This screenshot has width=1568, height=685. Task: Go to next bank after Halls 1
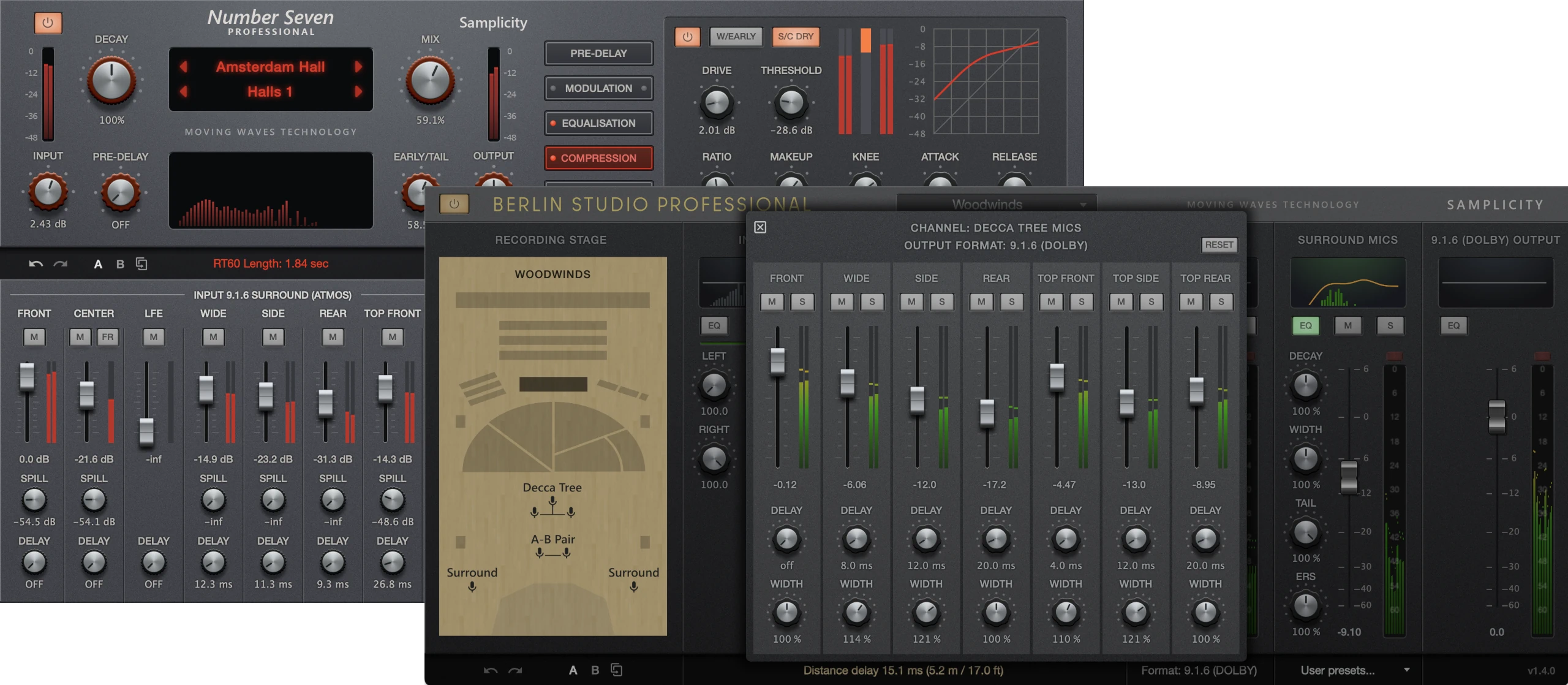click(x=359, y=92)
